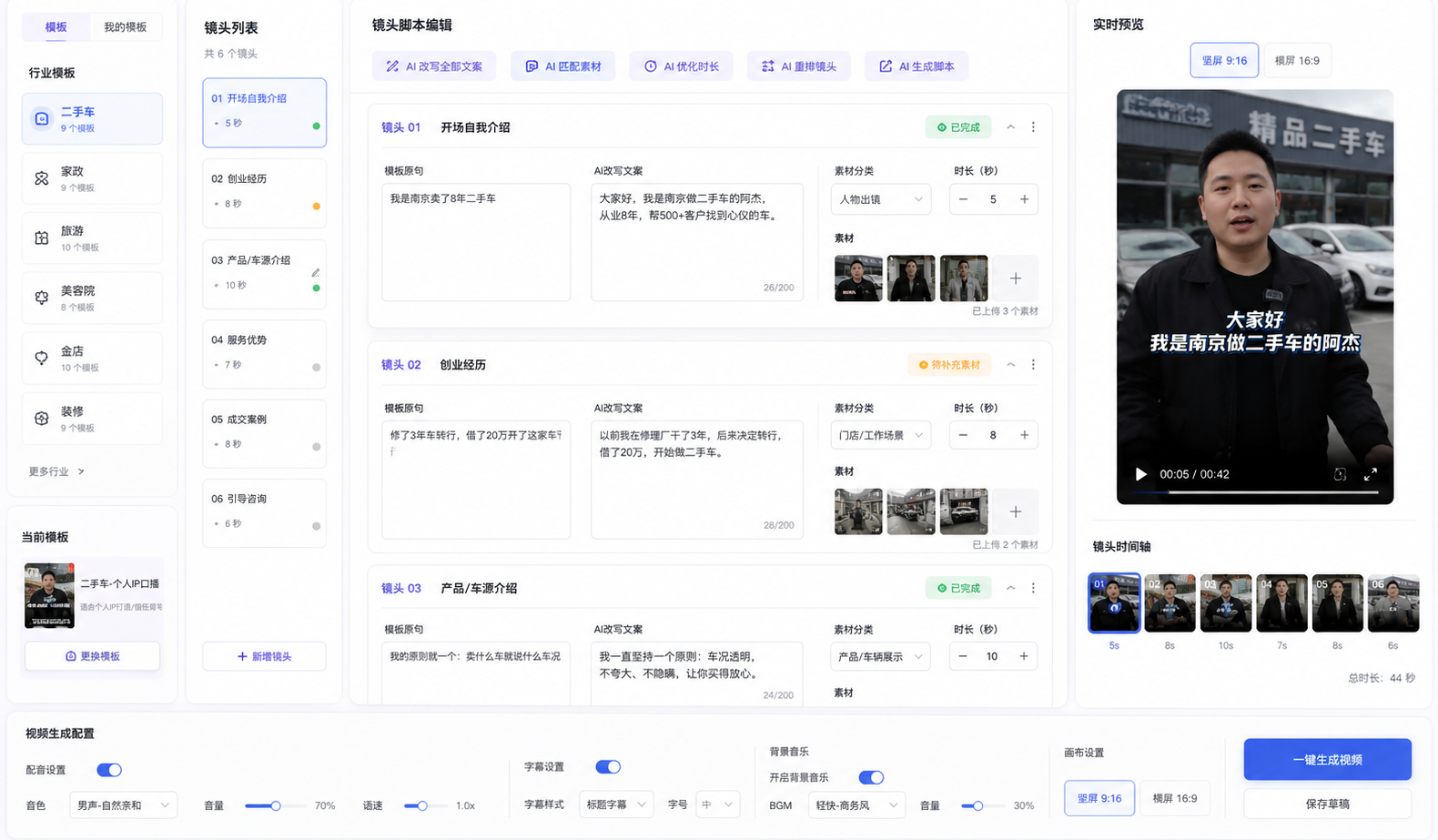The width and height of the screenshot is (1438, 840).
Task: Turn off 开启背景音乐 switch
Action: click(871, 777)
